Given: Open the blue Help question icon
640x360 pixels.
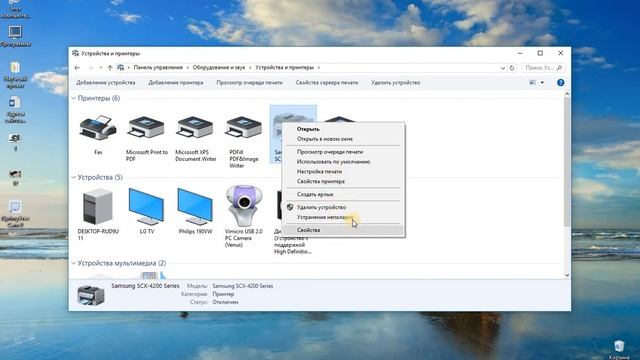Looking at the screenshot, I should tap(560, 82).
